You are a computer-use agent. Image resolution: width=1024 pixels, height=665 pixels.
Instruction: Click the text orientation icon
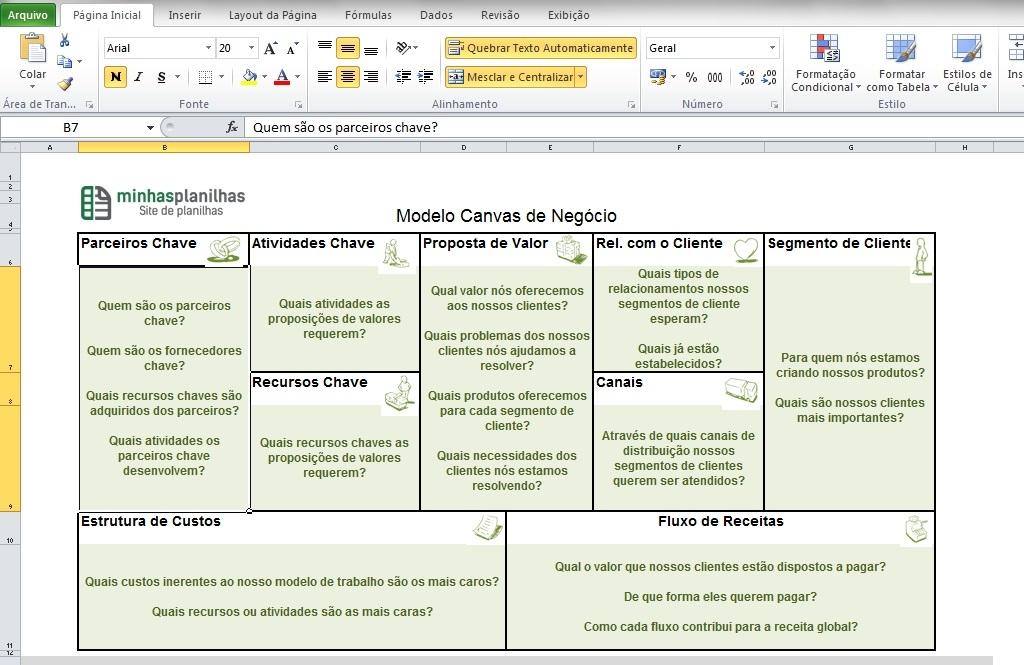pyautogui.click(x=403, y=48)
